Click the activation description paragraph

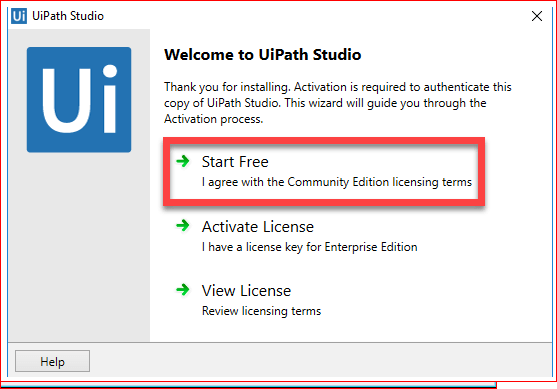pos(337,103)
